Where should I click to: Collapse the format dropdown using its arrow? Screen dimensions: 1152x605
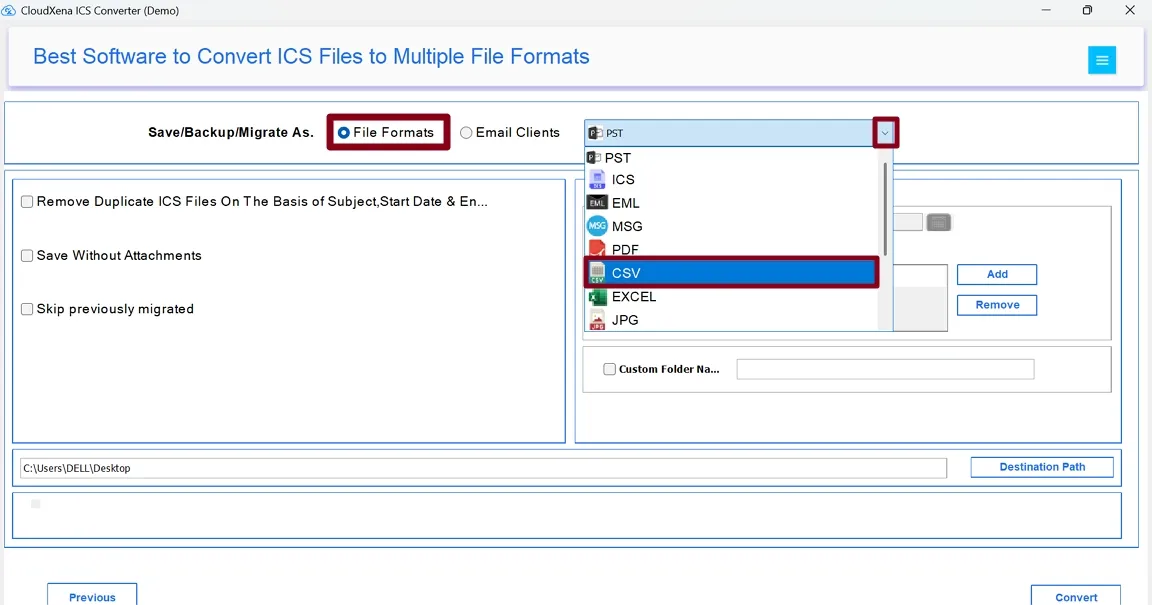point(885,133)
